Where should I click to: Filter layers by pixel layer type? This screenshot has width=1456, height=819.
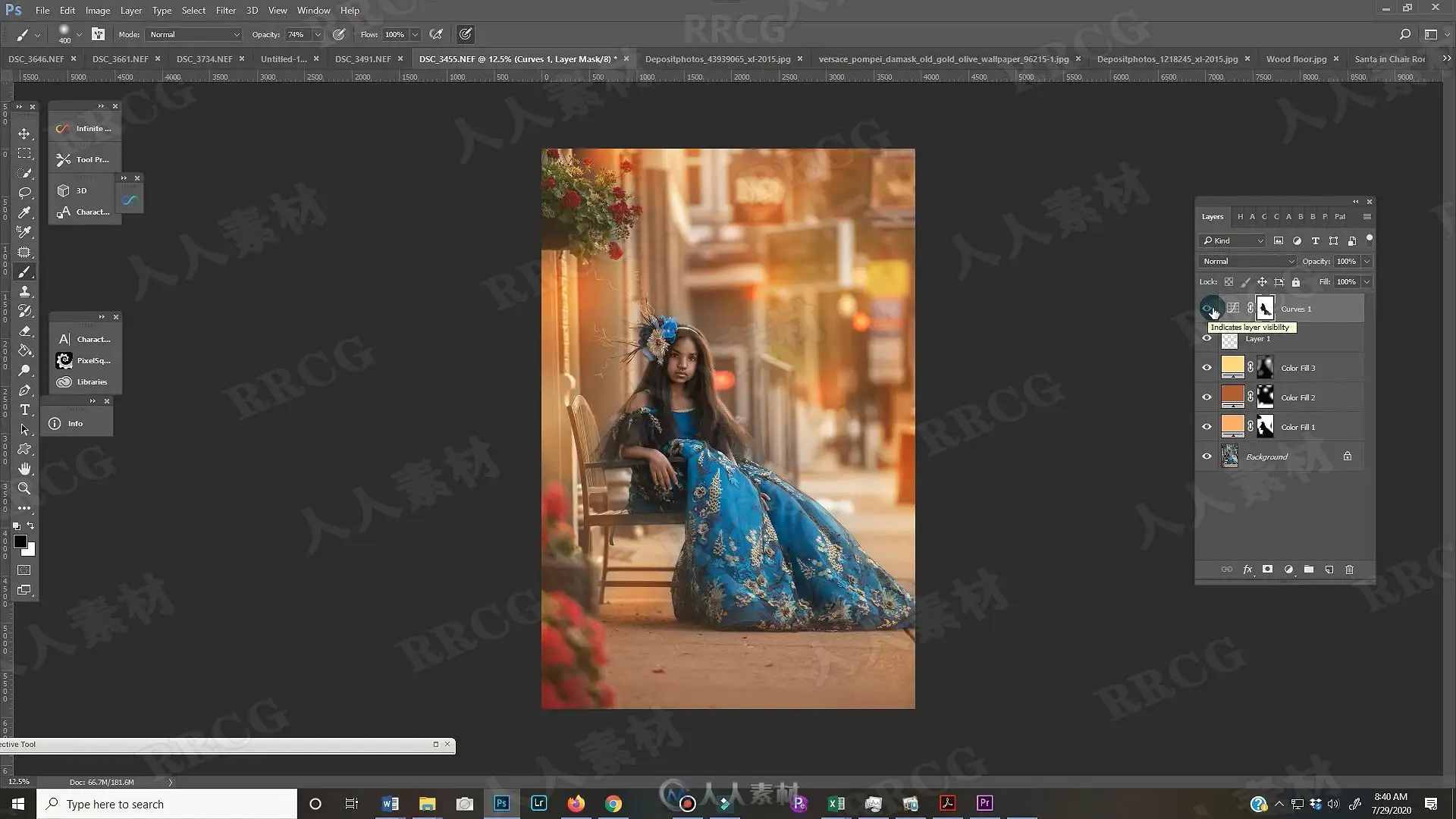pos(1279,240)
